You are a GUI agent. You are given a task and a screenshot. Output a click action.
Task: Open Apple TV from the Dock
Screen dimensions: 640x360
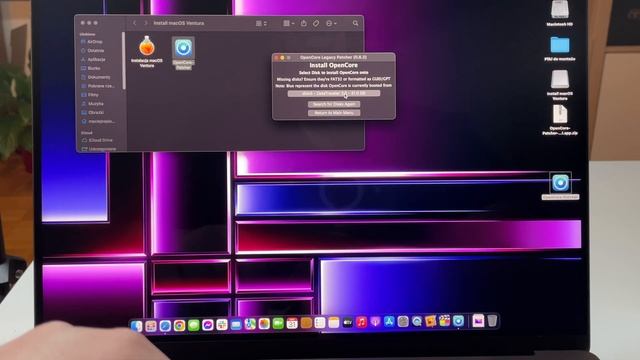(348, 323)
